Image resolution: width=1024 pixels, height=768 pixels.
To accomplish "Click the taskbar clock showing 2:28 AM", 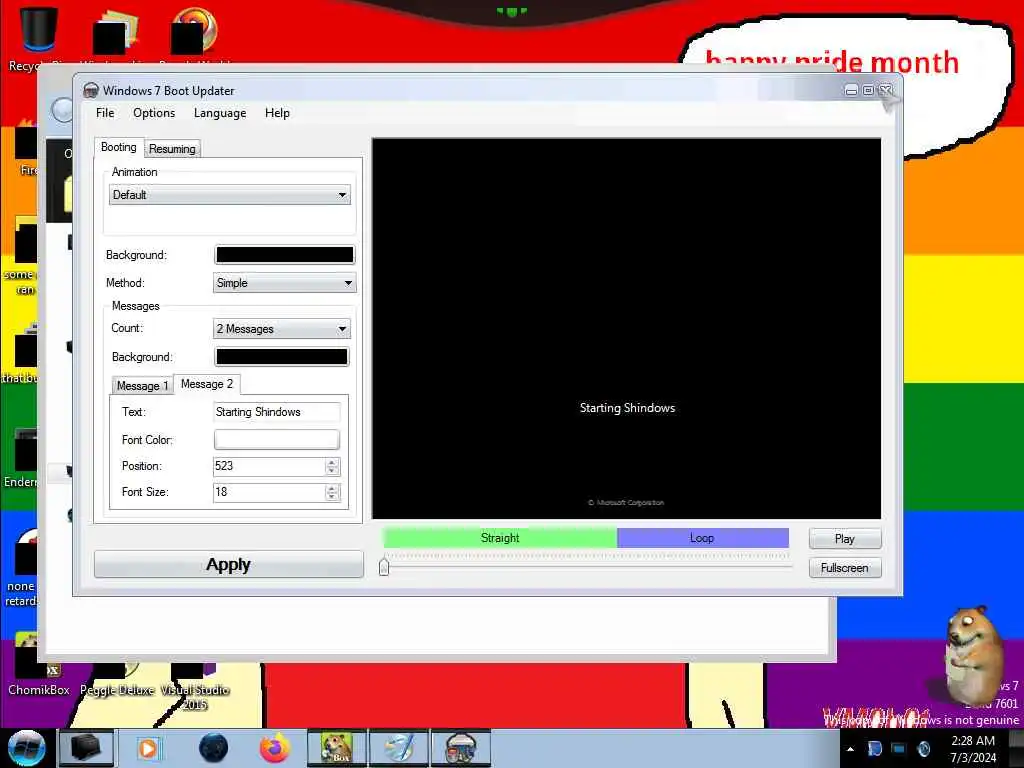I will click(x=973, y=748).
